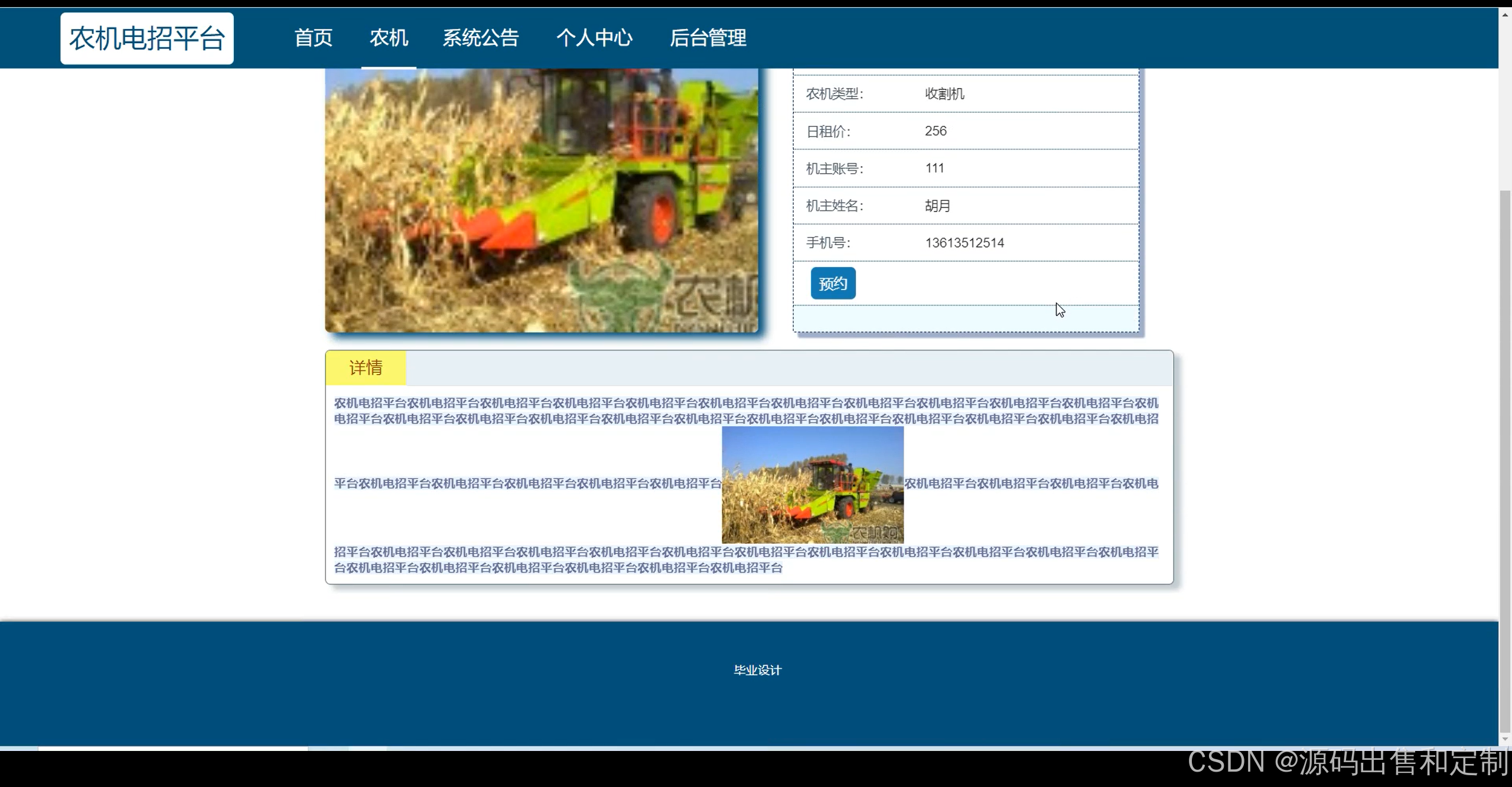
Task: Click the 收割机 machine type value
Action: tap(944, 94)
